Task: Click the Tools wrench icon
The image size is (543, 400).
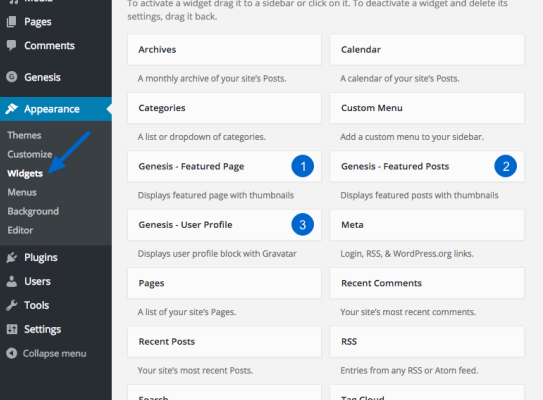Action: pos(11,305)
